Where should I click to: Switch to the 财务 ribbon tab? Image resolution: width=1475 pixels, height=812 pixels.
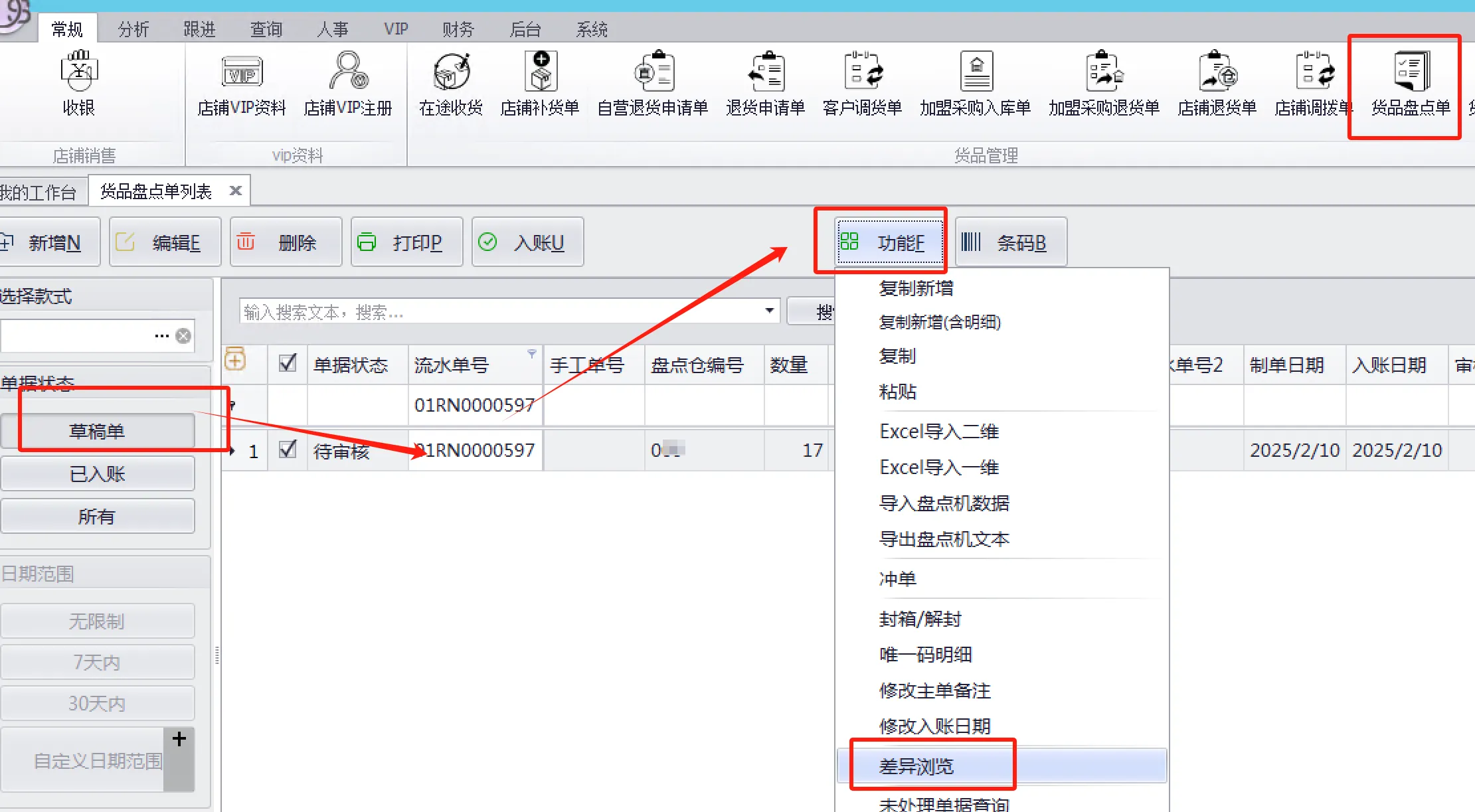point(458,29)
